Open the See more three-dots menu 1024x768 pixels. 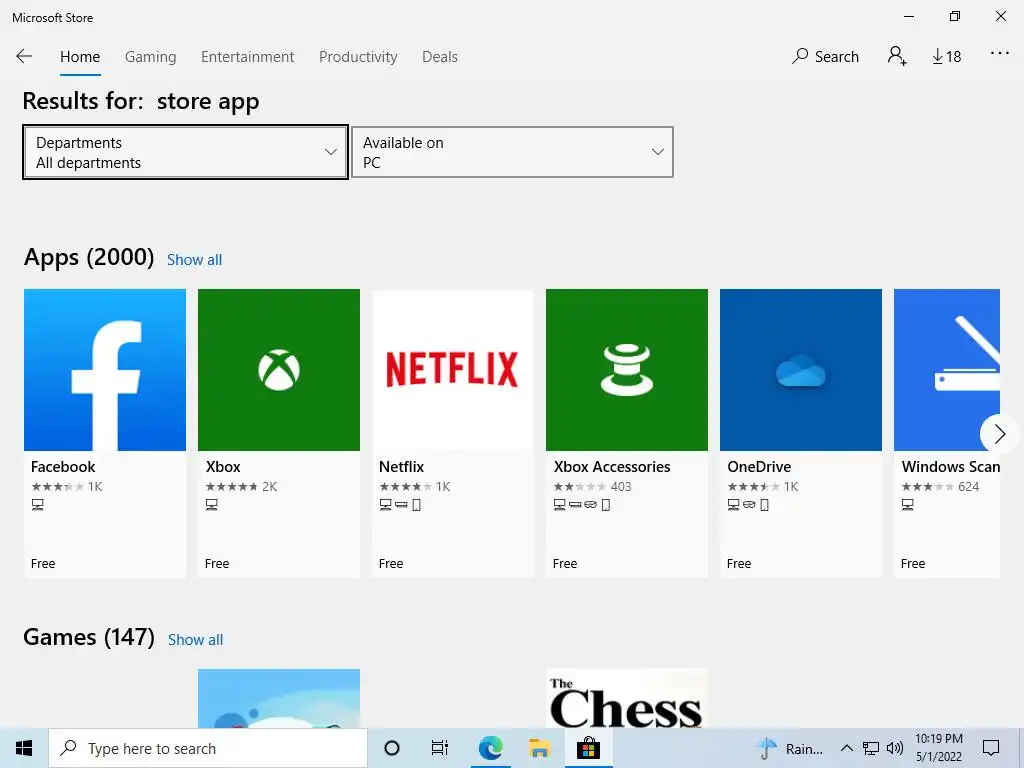(999, 54)
